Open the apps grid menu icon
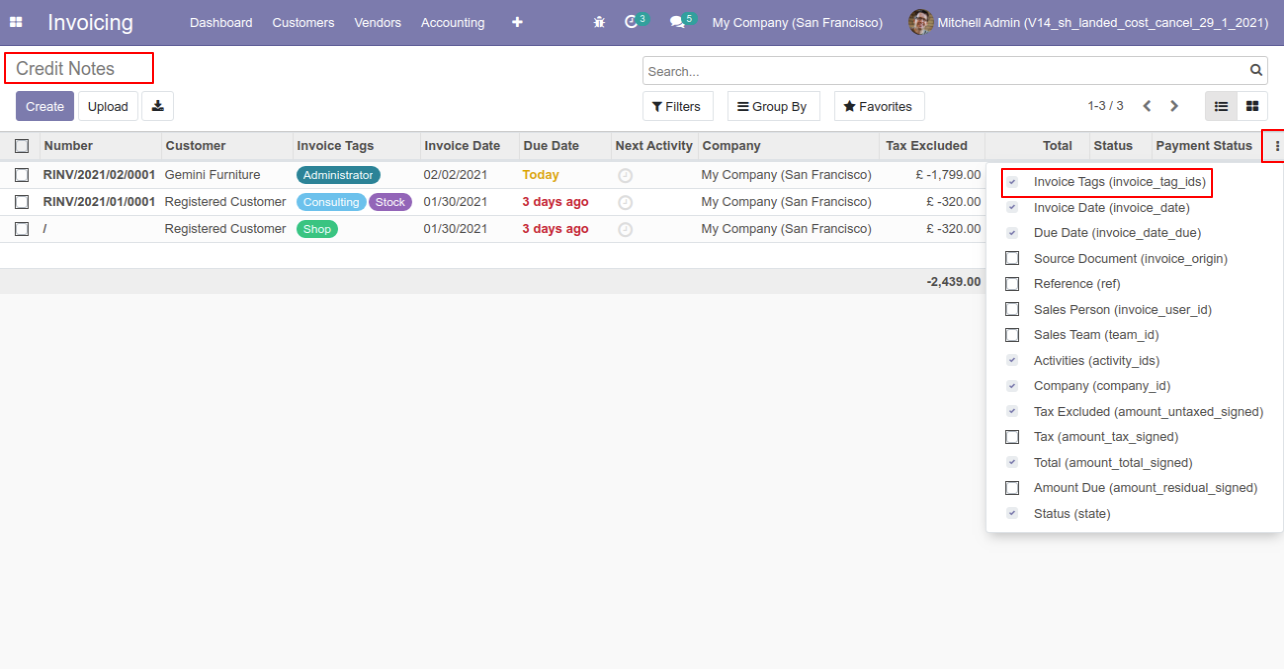Image resolution: width=1284 pixels, height=669 pixels. [16, 22]
